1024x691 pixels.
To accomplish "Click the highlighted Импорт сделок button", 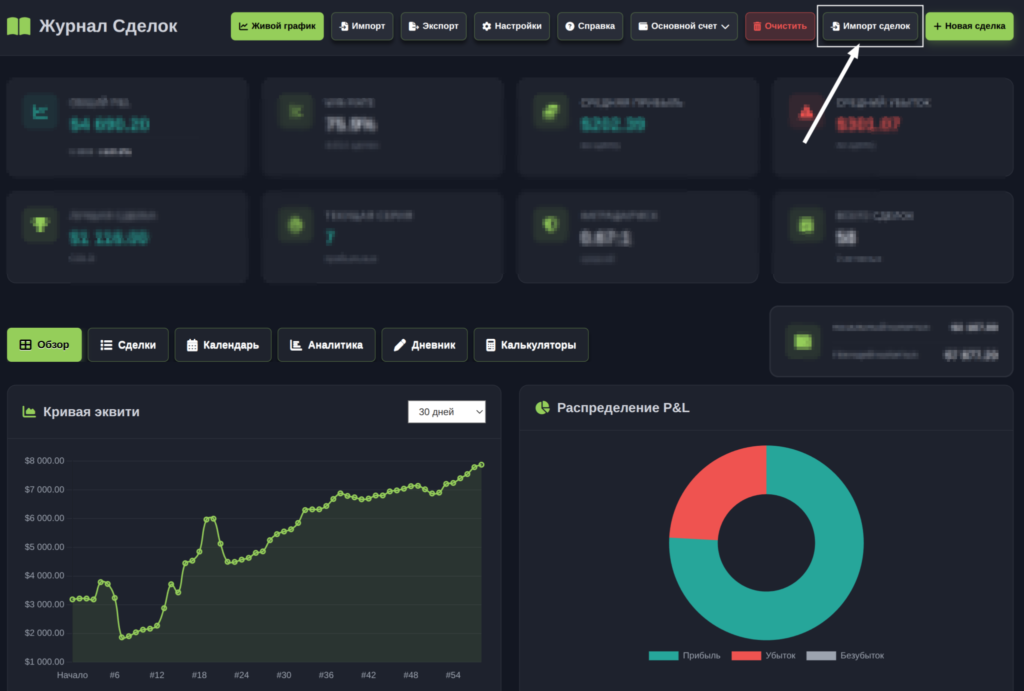I will point(869,26).
